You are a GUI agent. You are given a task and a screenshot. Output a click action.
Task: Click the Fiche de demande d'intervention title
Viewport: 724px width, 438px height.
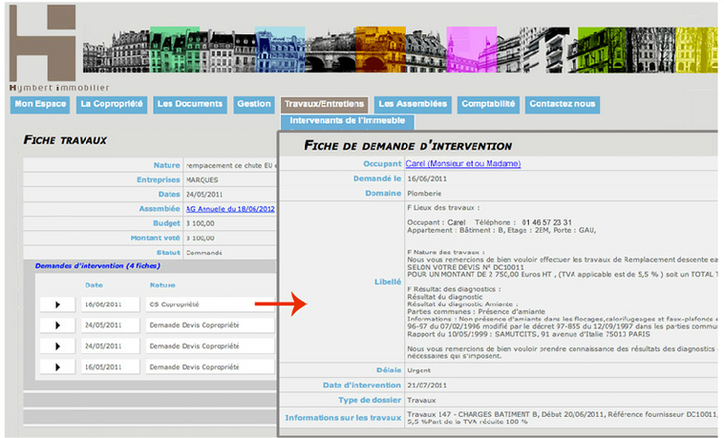coord(408,146)
